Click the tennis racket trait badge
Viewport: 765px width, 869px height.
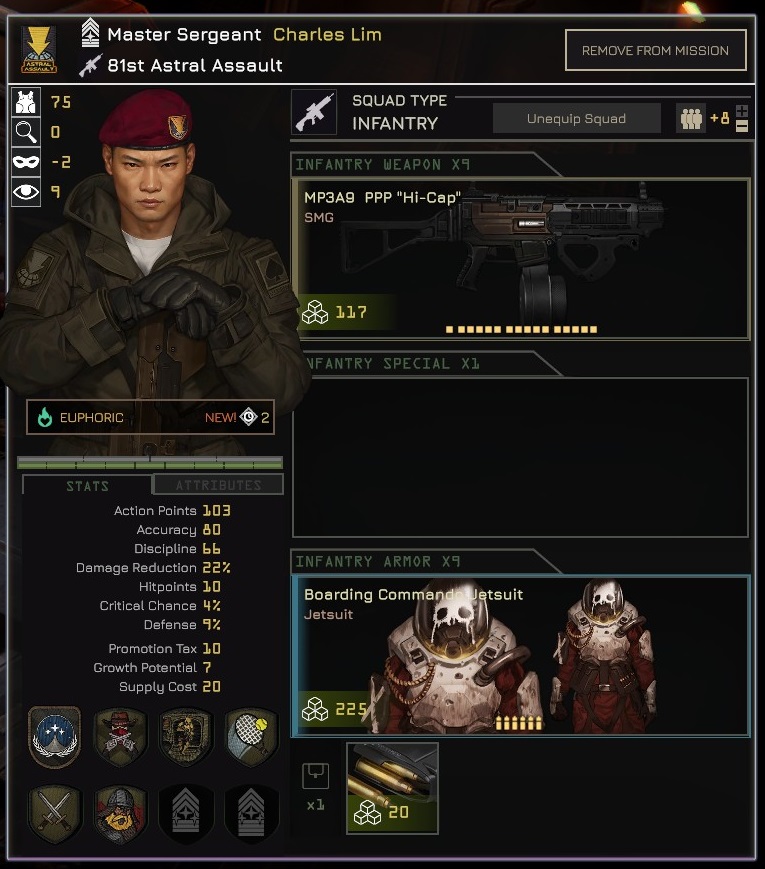(251, 737)
